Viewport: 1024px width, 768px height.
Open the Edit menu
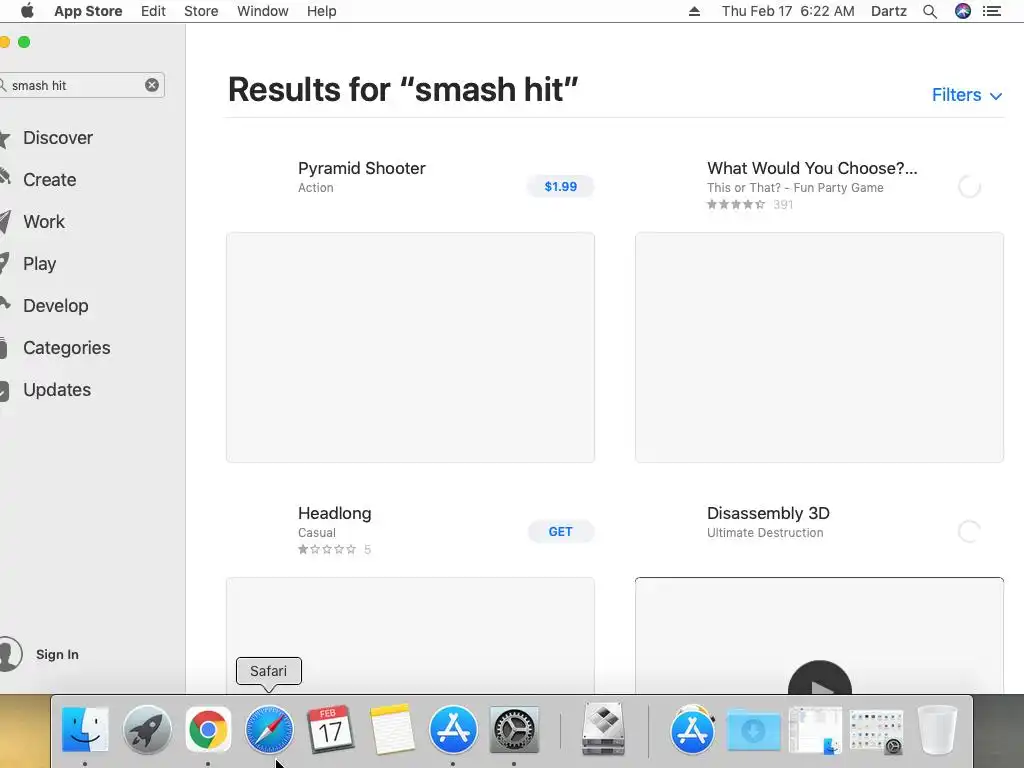coord(153,11)
